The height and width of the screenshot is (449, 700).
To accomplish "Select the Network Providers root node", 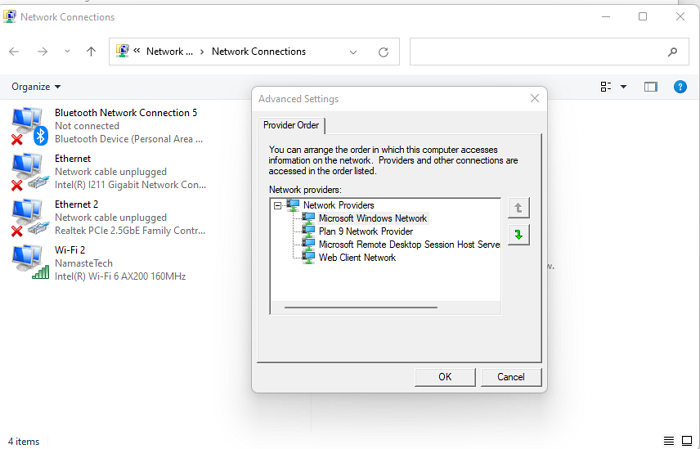I will point(338,205).
